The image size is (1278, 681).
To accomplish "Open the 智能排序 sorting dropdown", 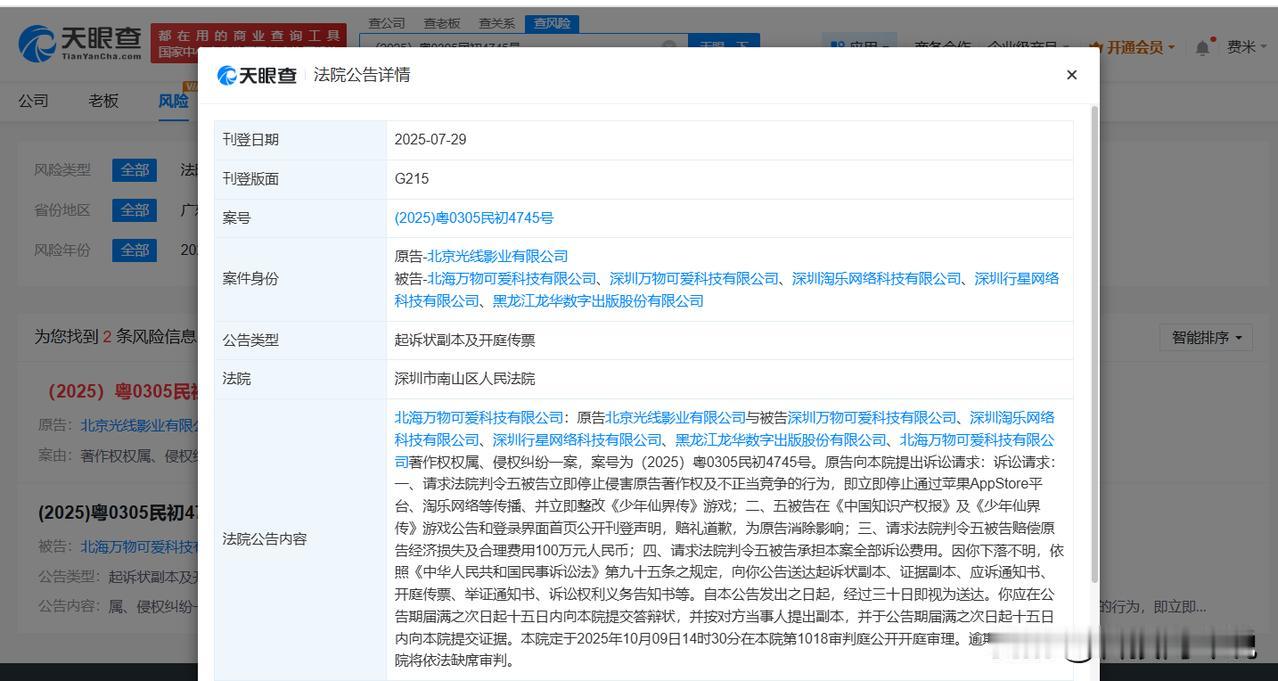I will click(1206, 338).
